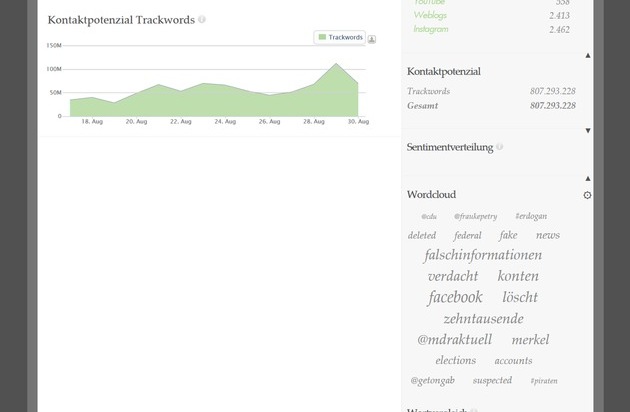The width and height of the screenshot is (630, 412).
Task: Click the Sentimentverteilung info icon
Action: point(499,147)
